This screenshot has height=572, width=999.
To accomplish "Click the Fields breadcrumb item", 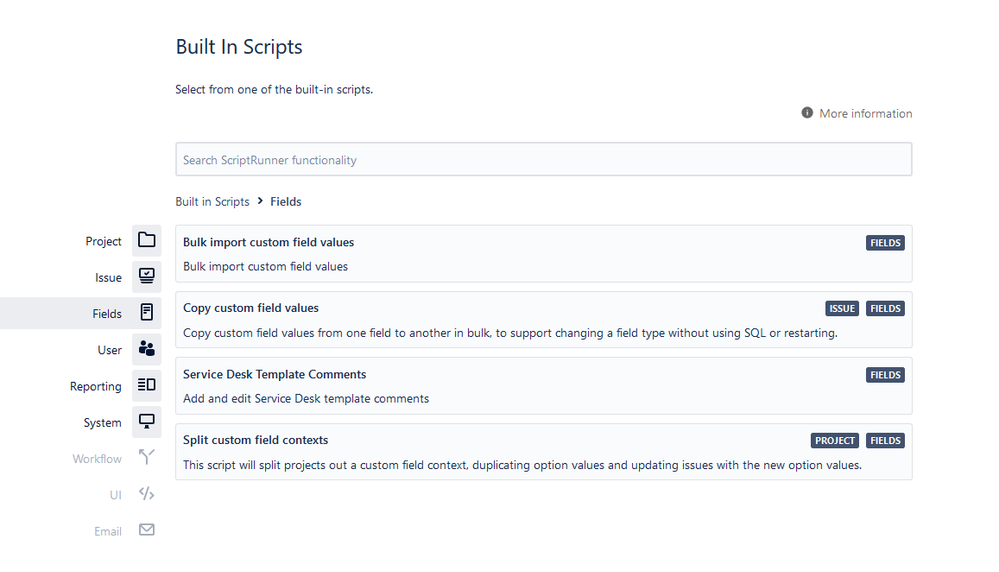I will (285, 202).
